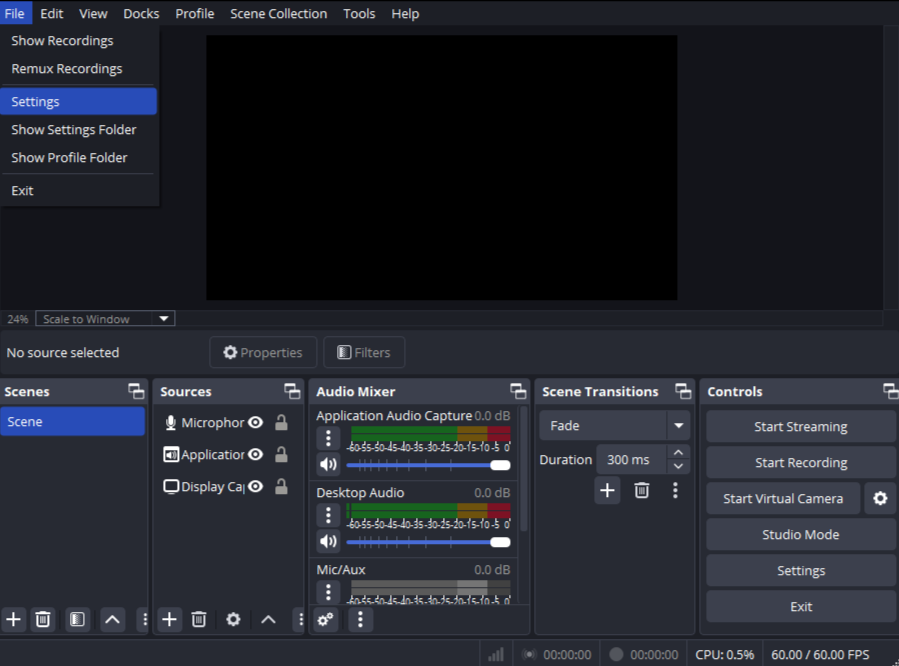The height and width of the screenshot is (666, 899).
Task: Pop out the Audio Mixer dock
Action: tap(518, 391)
